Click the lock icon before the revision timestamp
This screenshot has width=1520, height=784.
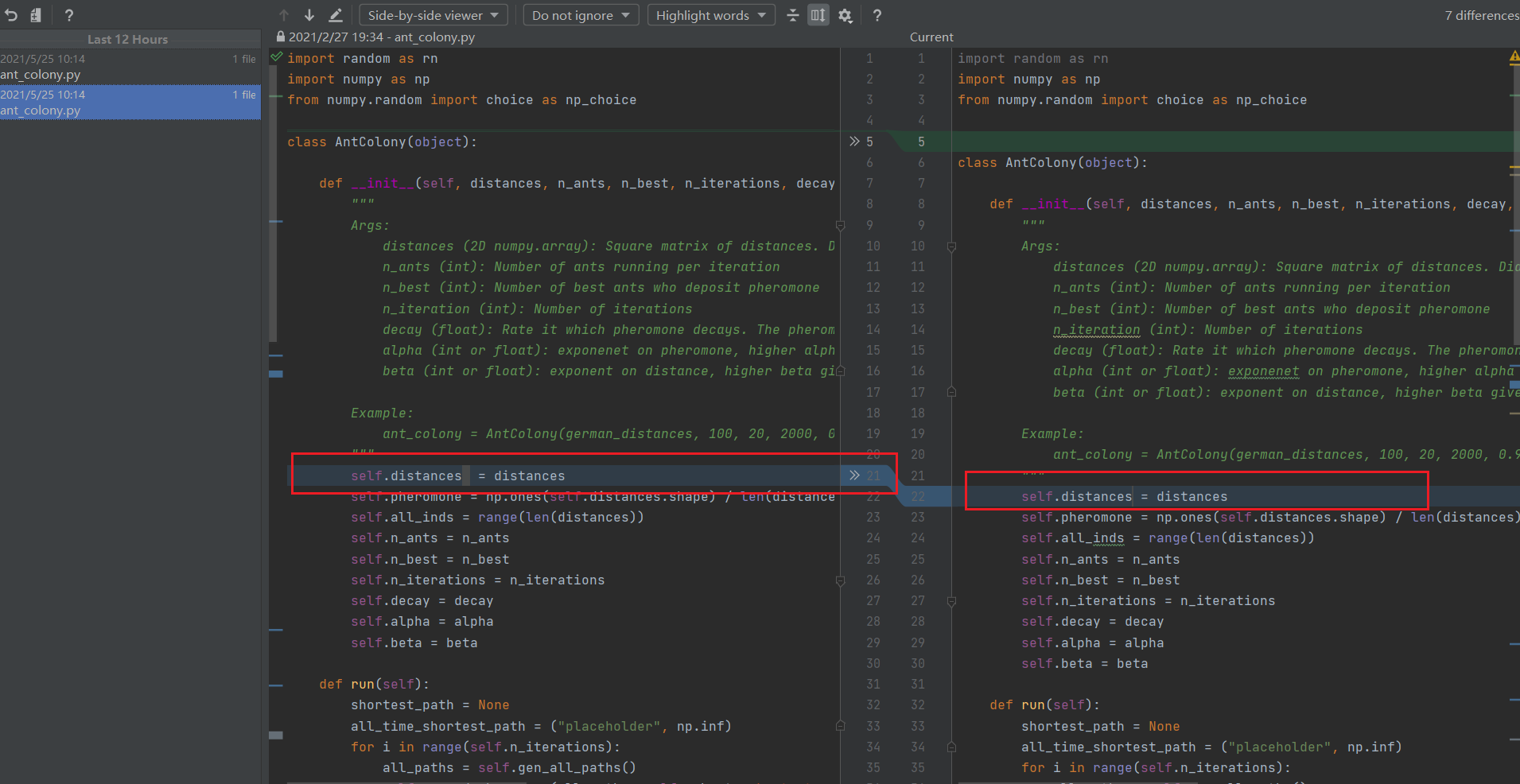280,37
